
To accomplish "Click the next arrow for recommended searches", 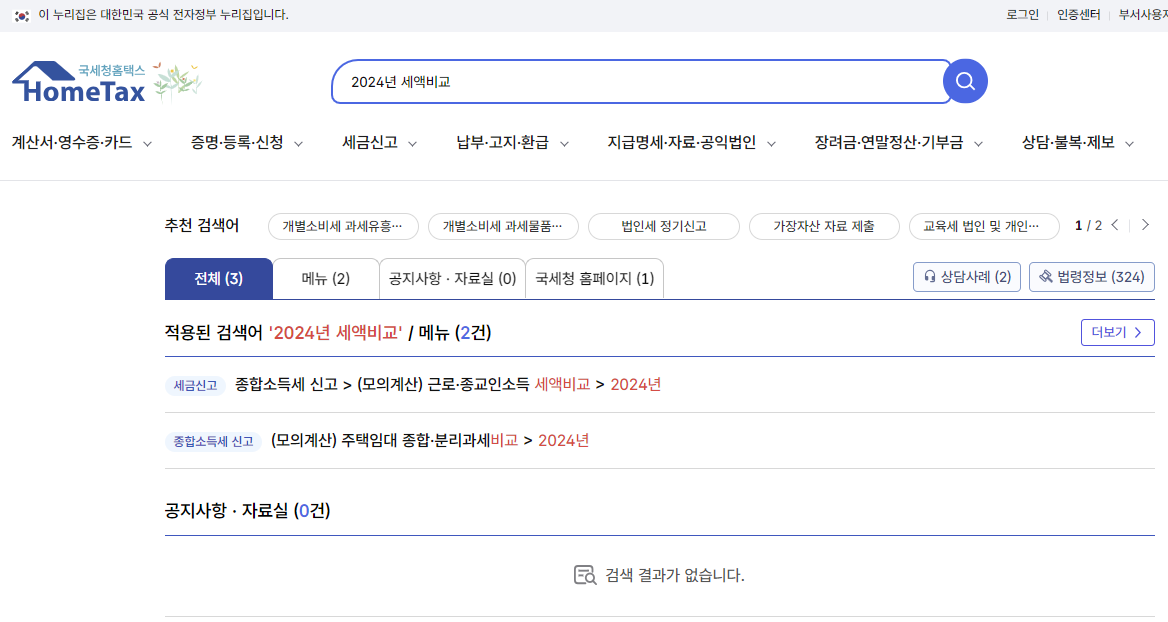I will (x=1146, y=226).
